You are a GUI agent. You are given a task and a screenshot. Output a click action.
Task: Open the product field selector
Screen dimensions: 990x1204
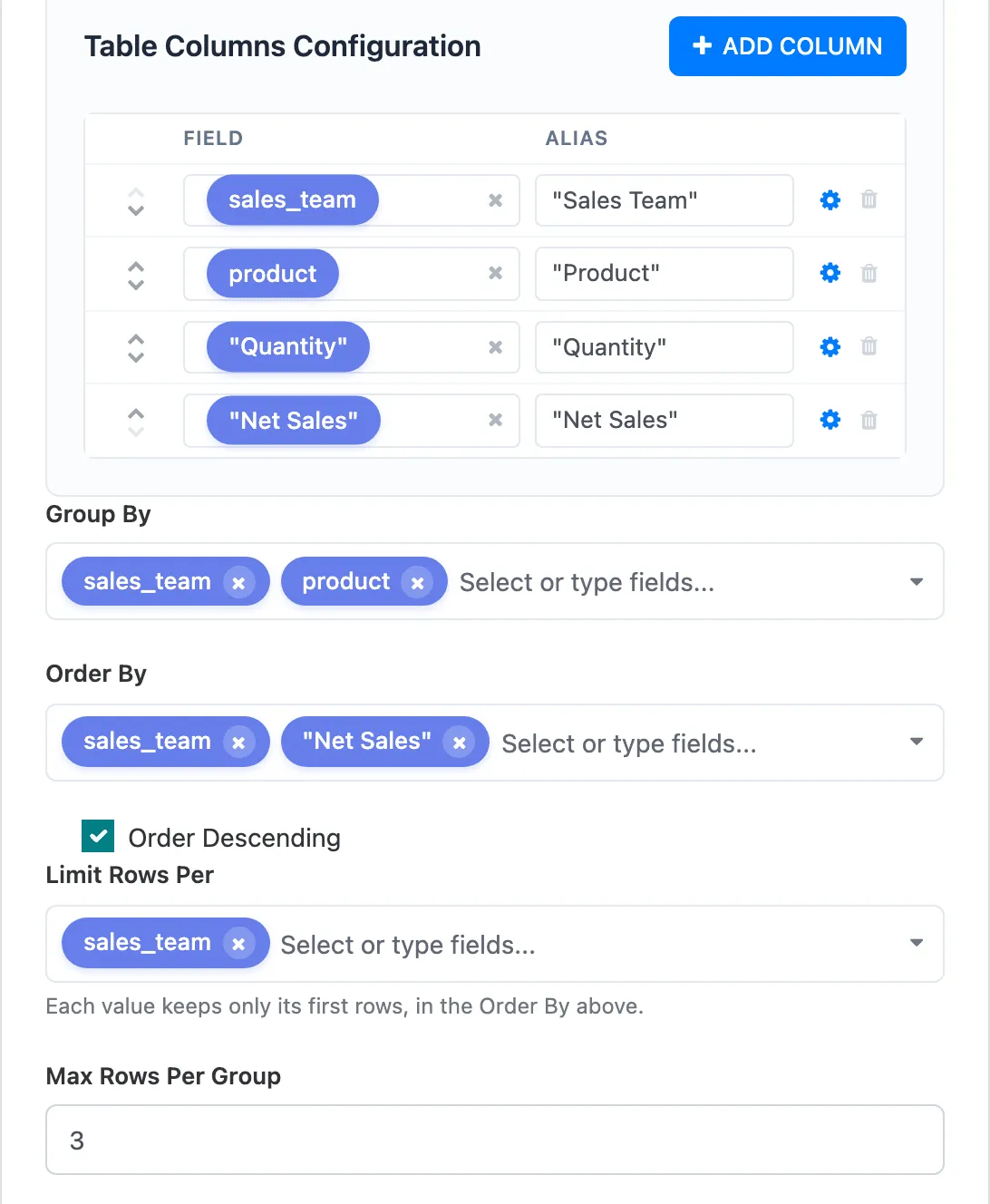point(352,273)
